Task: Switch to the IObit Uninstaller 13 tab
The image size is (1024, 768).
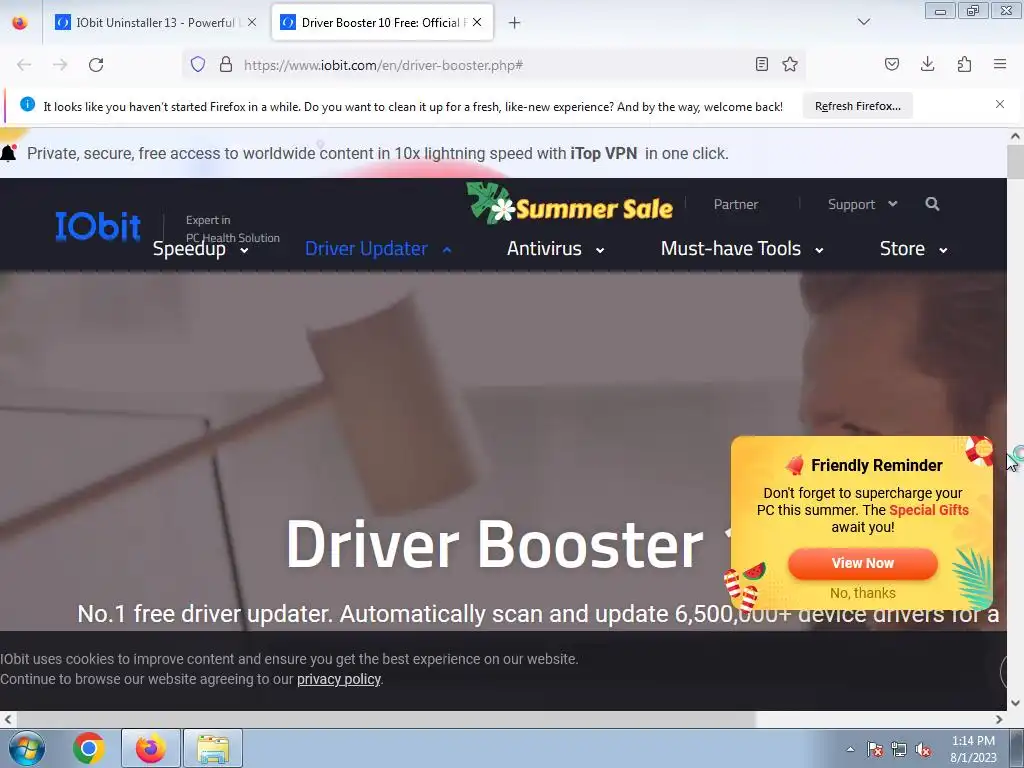Action: coord(155,22)
